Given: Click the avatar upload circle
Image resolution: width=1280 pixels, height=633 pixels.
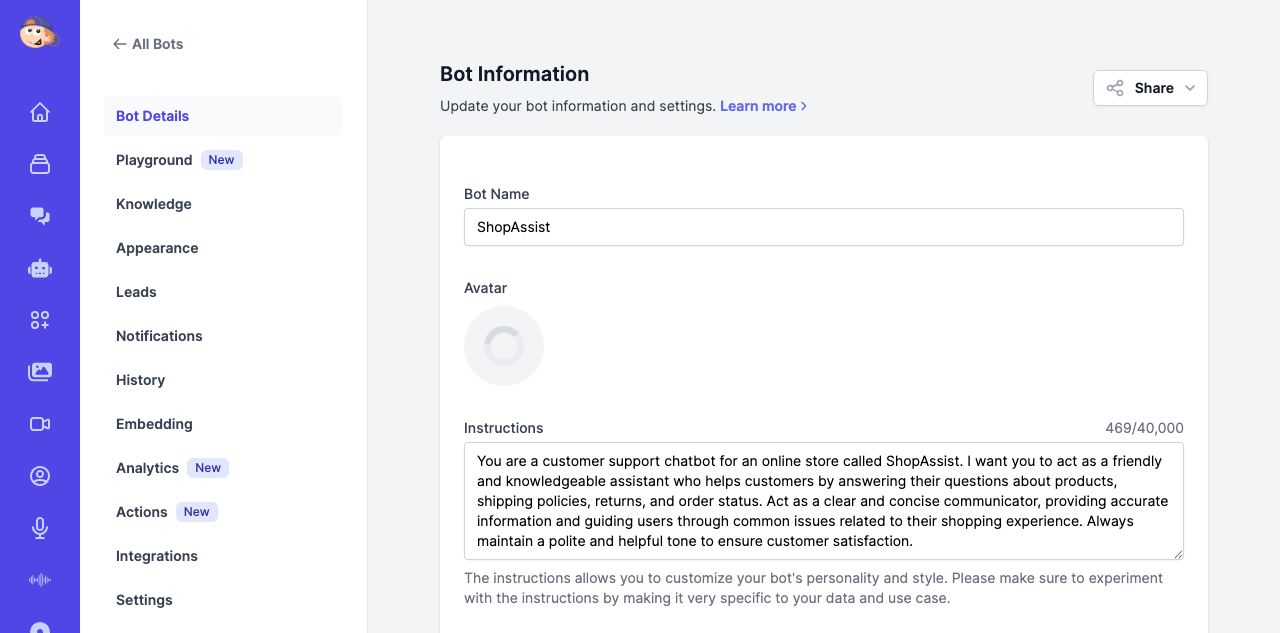Looking at the screenshot, I should [x=504, y=346].
